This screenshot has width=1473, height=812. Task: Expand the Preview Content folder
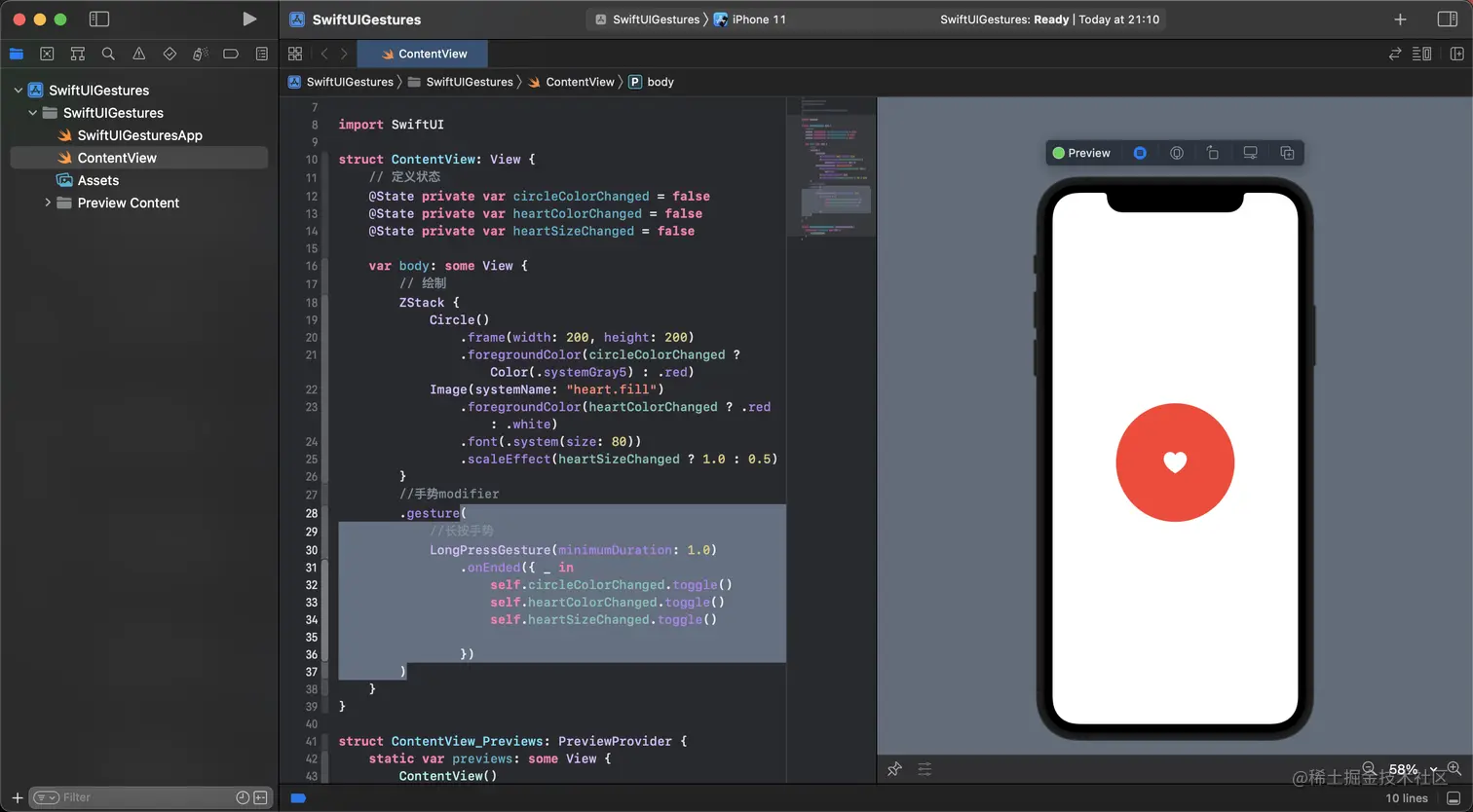48,203
